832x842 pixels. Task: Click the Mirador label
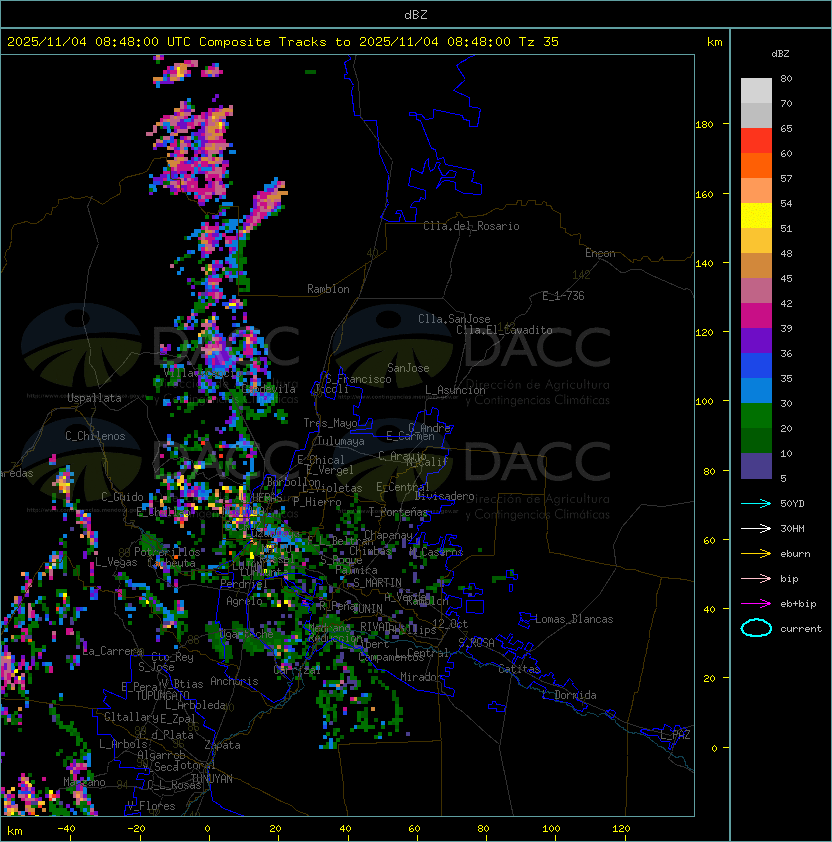point(422,677)
